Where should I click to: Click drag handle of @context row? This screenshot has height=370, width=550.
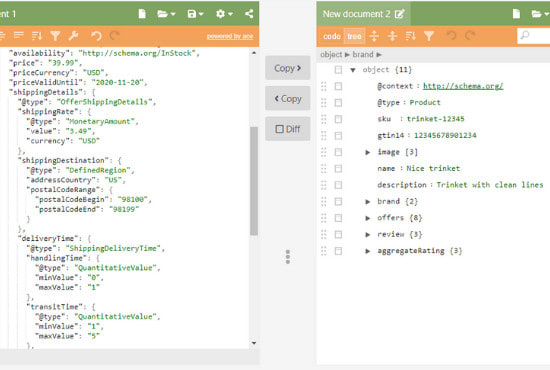(x=323, y=86)
